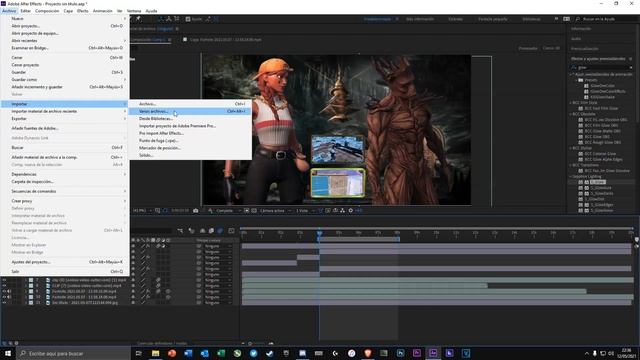The image size is (640, 360).
Task: Collapse the Sapphire Lighting effects group
Action: [x=571, y=176]
